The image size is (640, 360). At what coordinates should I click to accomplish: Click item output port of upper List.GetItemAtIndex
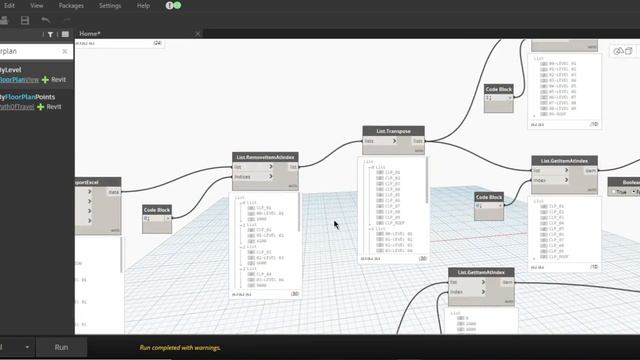point(590,171)
